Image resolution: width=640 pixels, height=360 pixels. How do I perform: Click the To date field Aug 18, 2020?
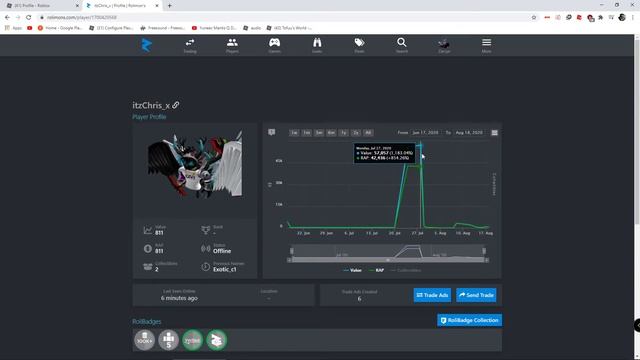[x=469, y=133]
